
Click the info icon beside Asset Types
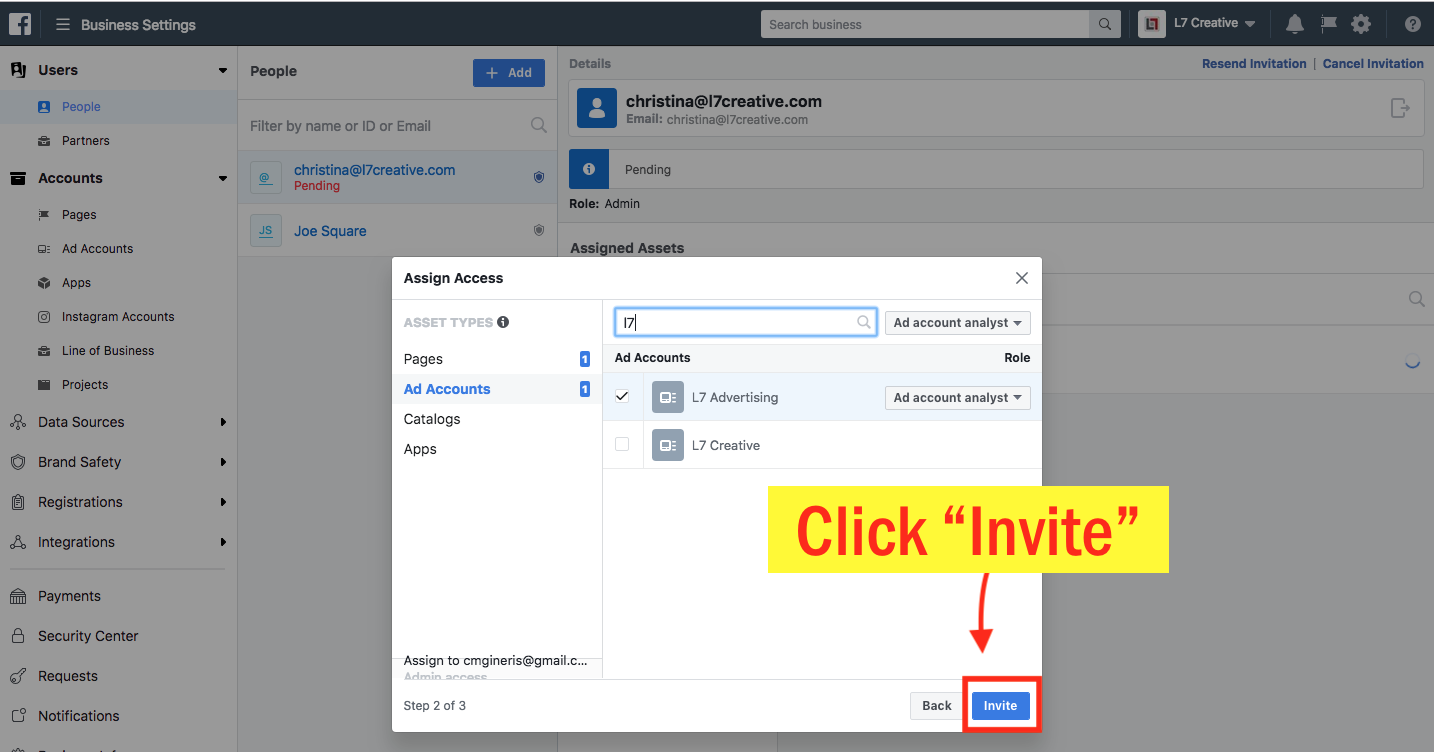[503, 322]
